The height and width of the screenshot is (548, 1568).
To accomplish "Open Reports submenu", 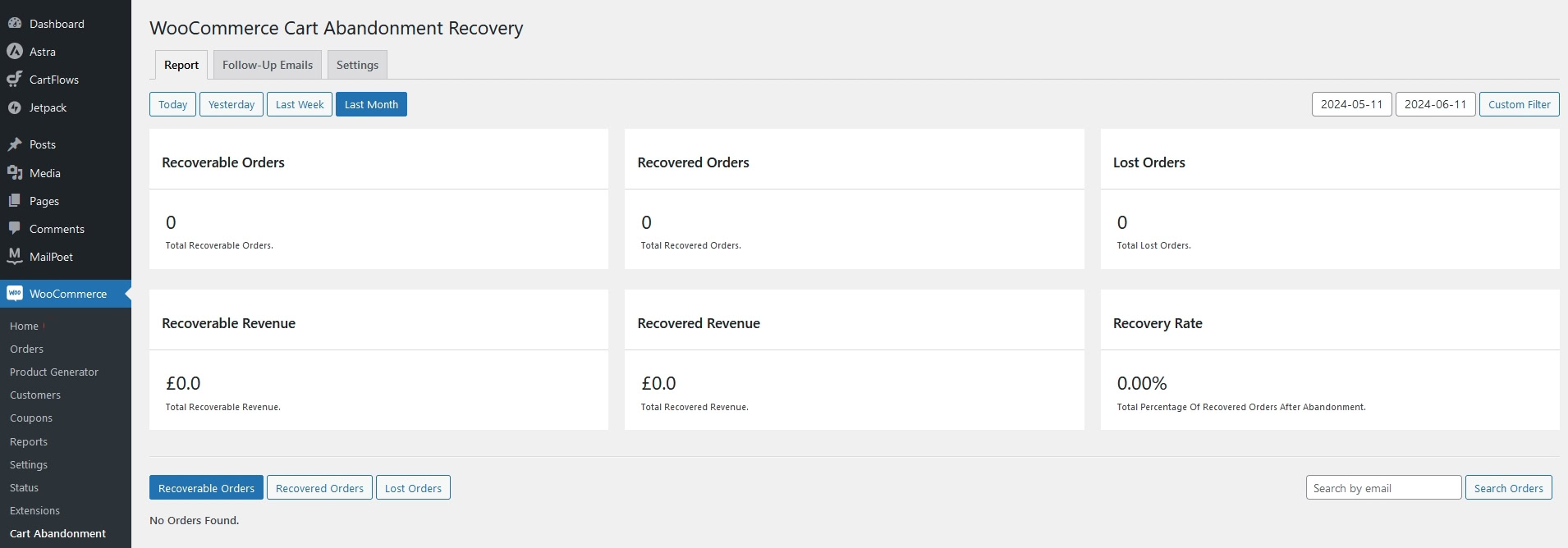I will (29, 441).
